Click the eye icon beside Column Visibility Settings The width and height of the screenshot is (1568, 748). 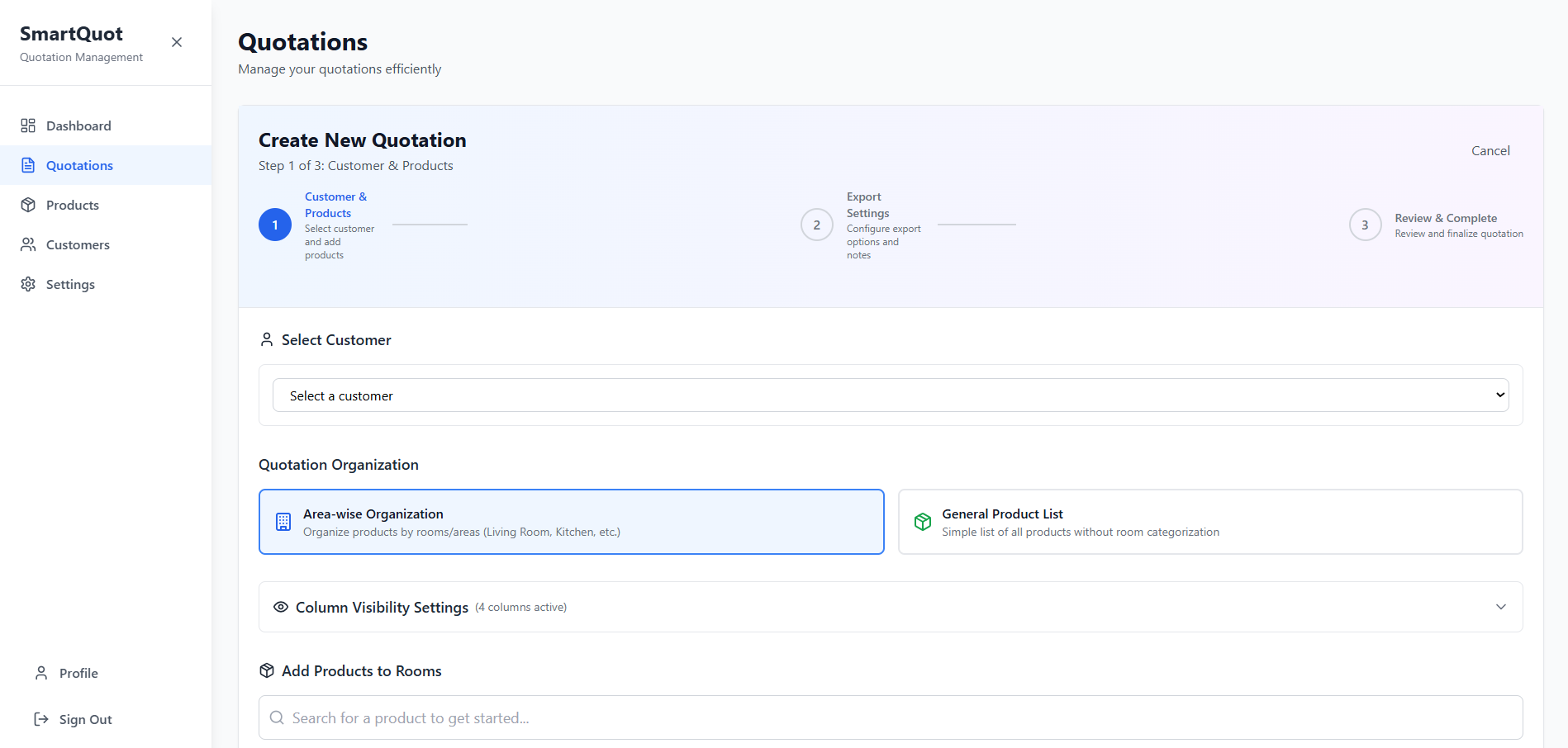click(281, 607)
